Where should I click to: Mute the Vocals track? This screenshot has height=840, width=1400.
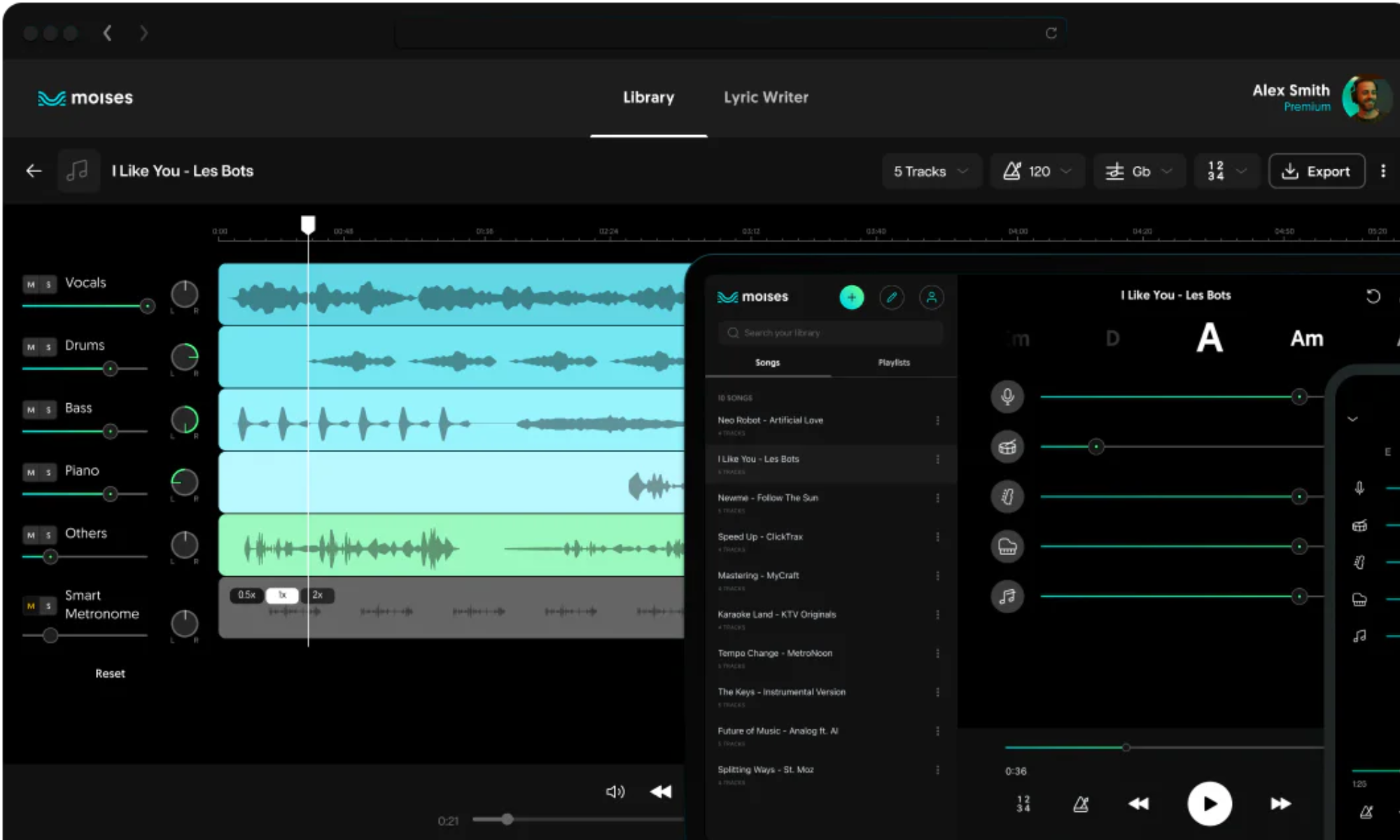[x=31, y=285]
